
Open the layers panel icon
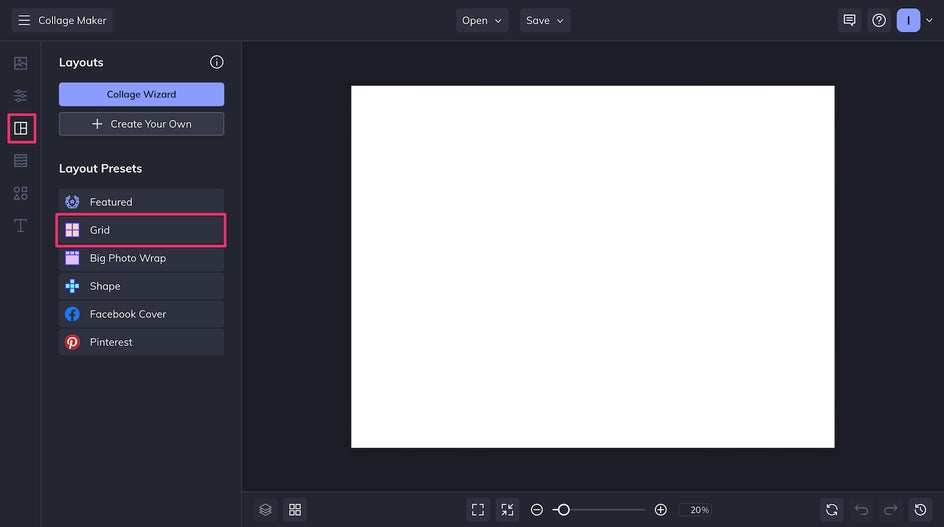[266, 510]
